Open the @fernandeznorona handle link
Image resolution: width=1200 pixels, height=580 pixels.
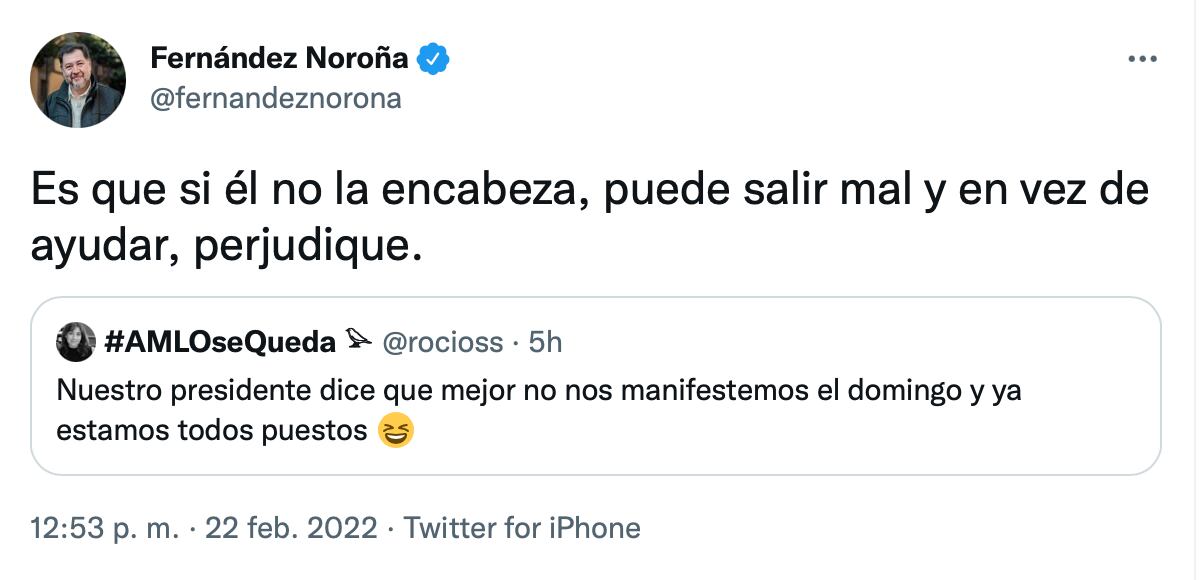275,98
